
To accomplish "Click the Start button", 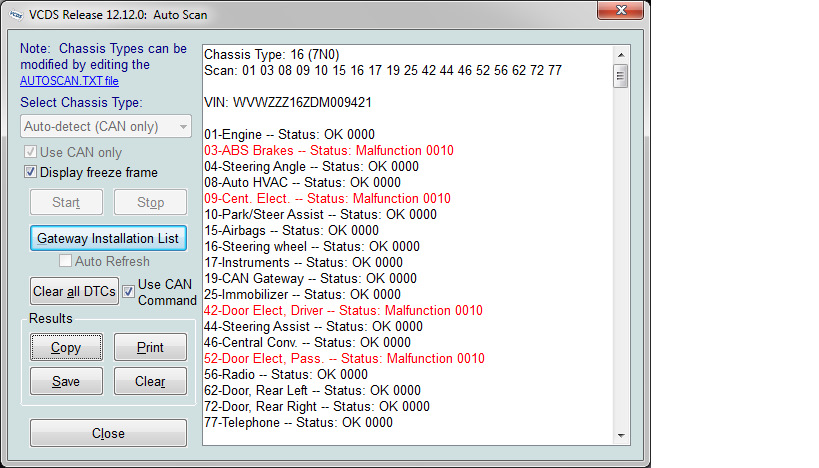I will 66,202.
